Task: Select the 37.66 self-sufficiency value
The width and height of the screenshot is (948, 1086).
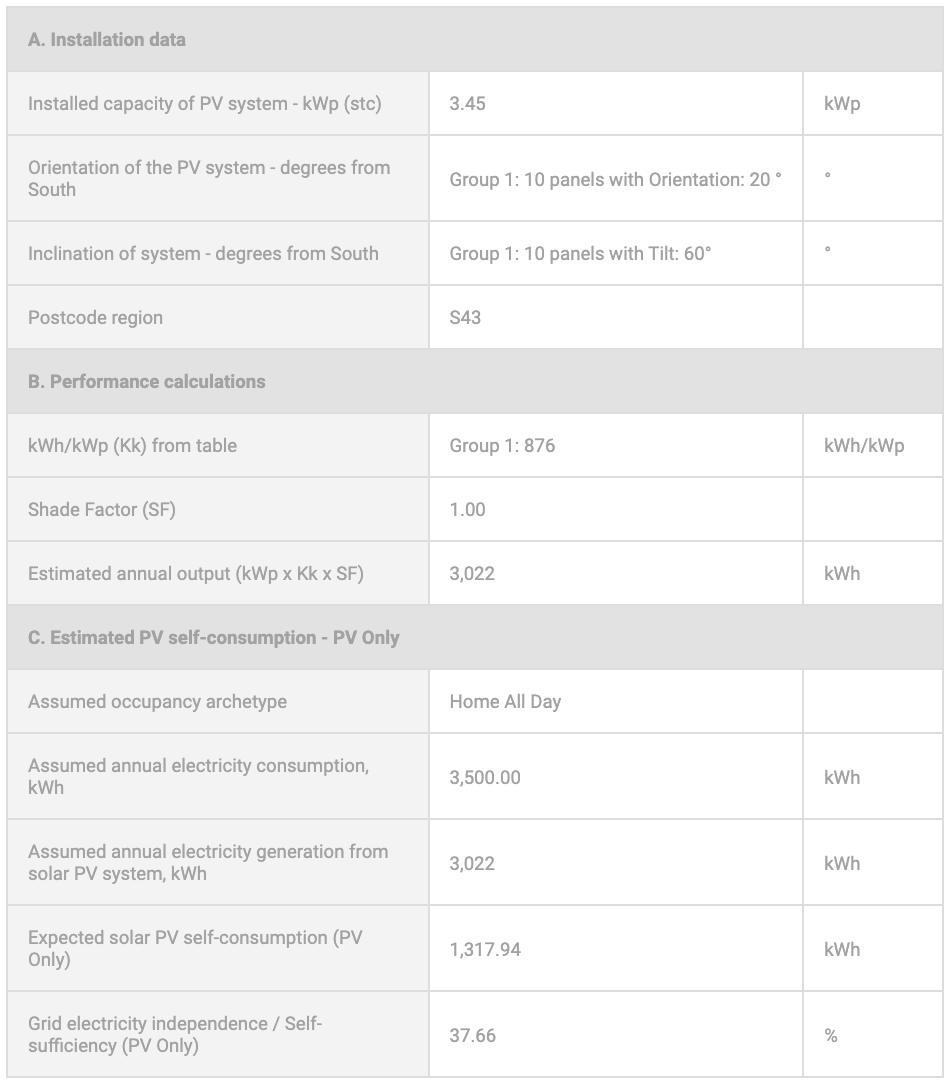Action: [472, 1036]
